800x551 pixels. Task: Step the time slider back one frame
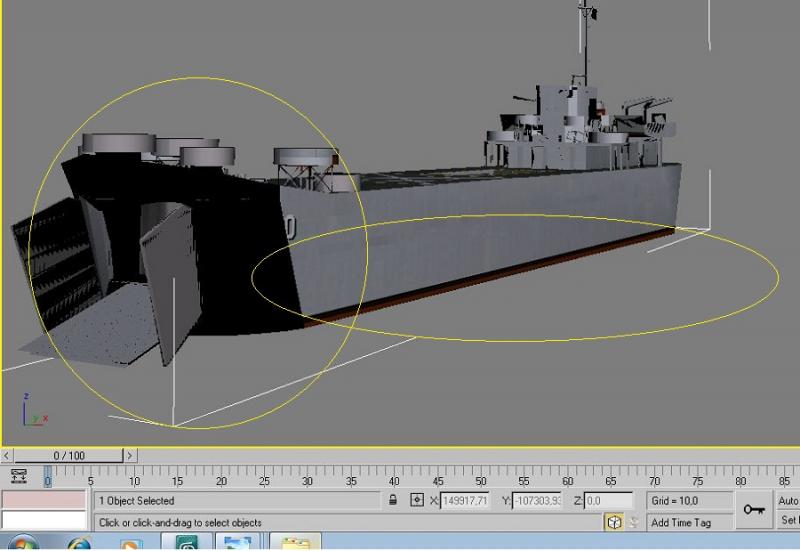tap(7, 455)
